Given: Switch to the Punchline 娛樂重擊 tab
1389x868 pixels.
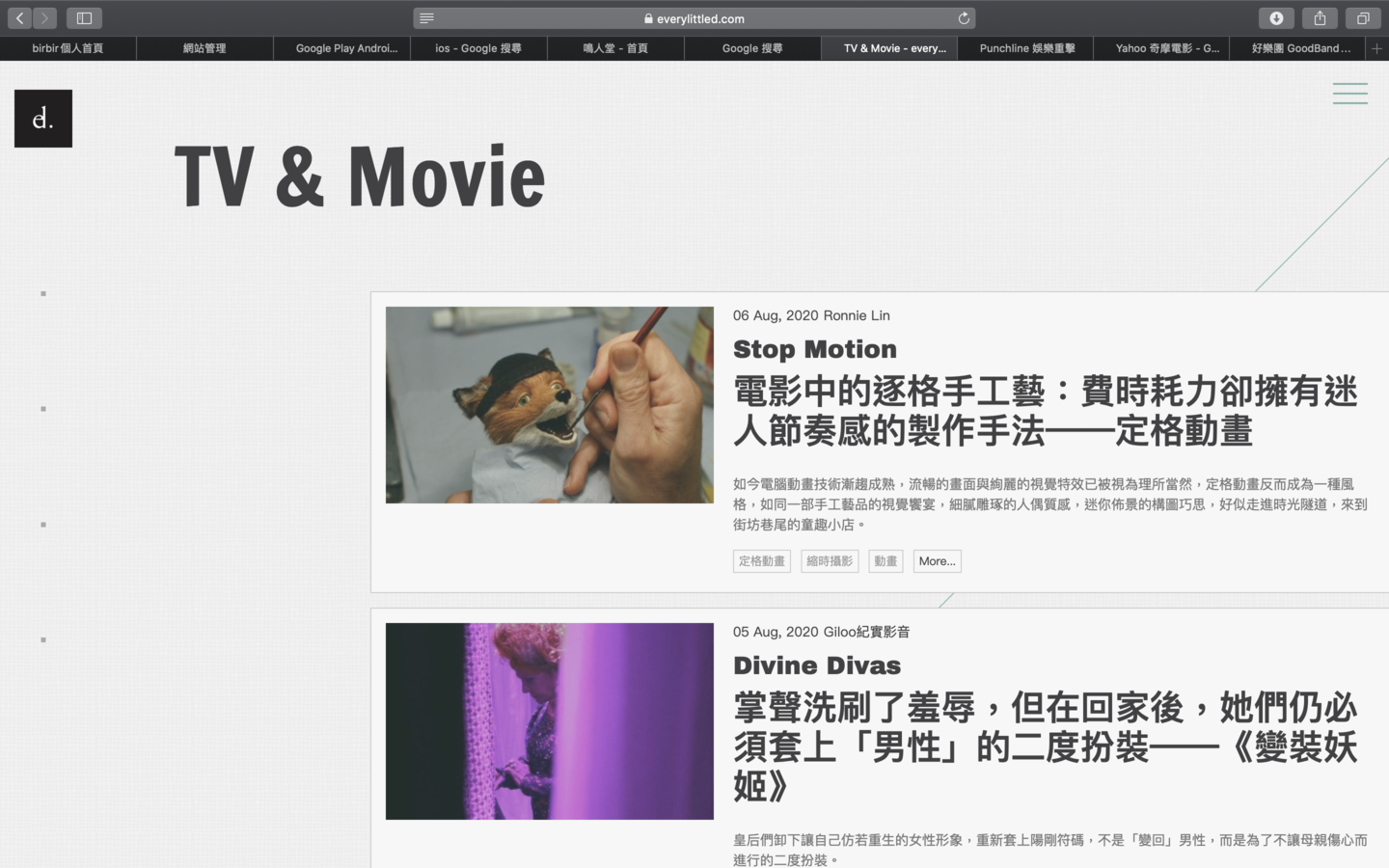Looking at the screenshot, I should click(x=1026, y=48).
